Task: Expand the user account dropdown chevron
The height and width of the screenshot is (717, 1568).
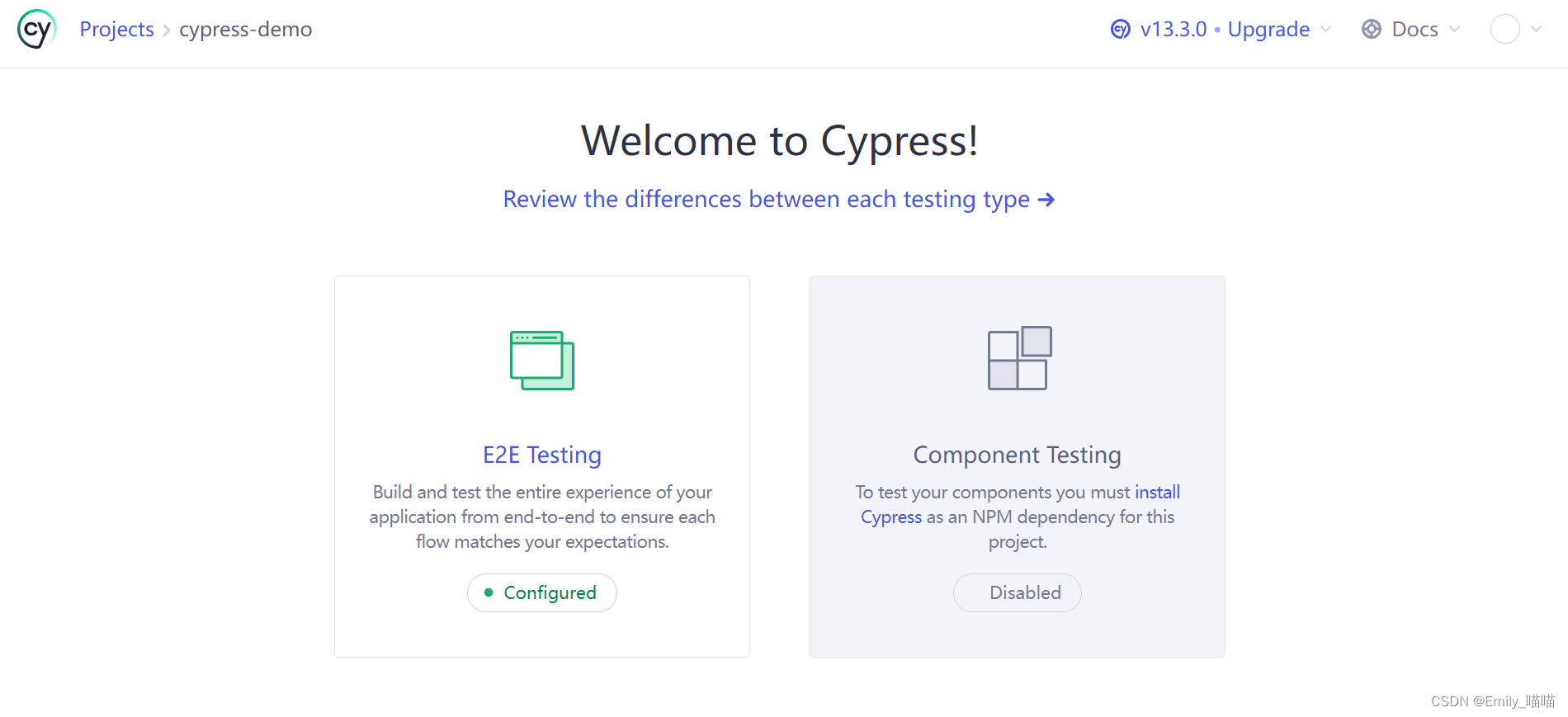Action: click(1536, 30)
